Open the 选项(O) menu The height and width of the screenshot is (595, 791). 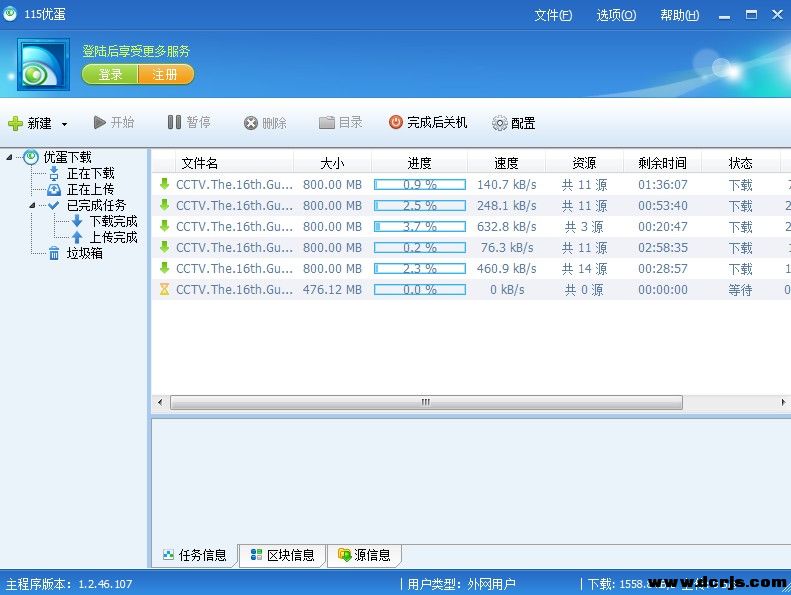point(616,15)
